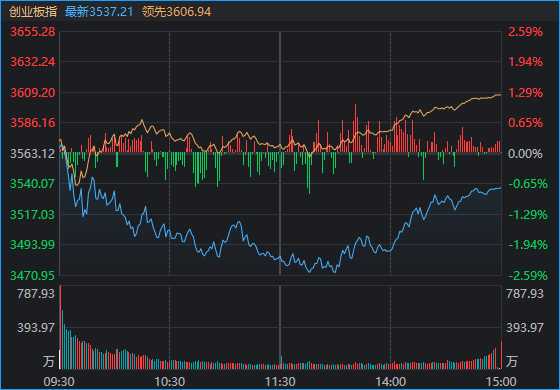Select the red 0.65% percentage label
The width and height of the screenshot is (560, 390).
coord(526,123)
